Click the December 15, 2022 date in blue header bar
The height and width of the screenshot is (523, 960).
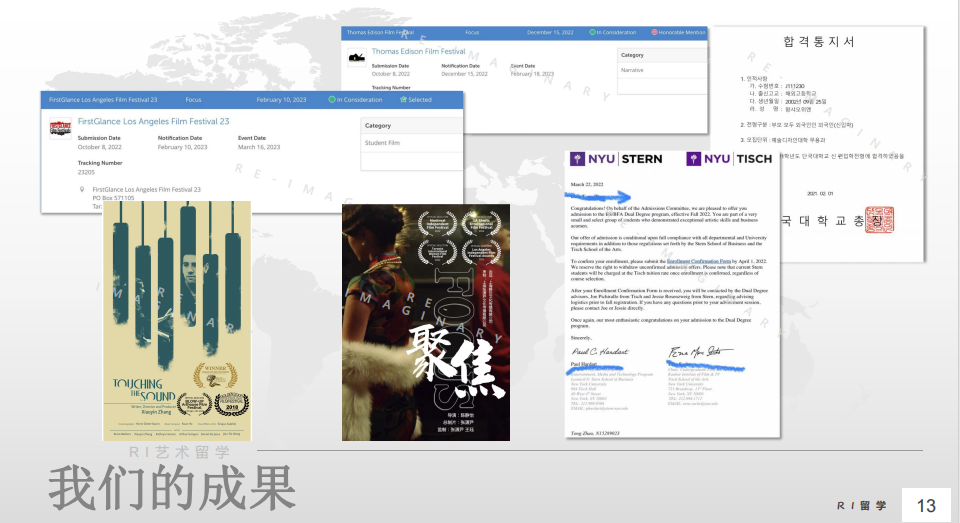(550, 32)
